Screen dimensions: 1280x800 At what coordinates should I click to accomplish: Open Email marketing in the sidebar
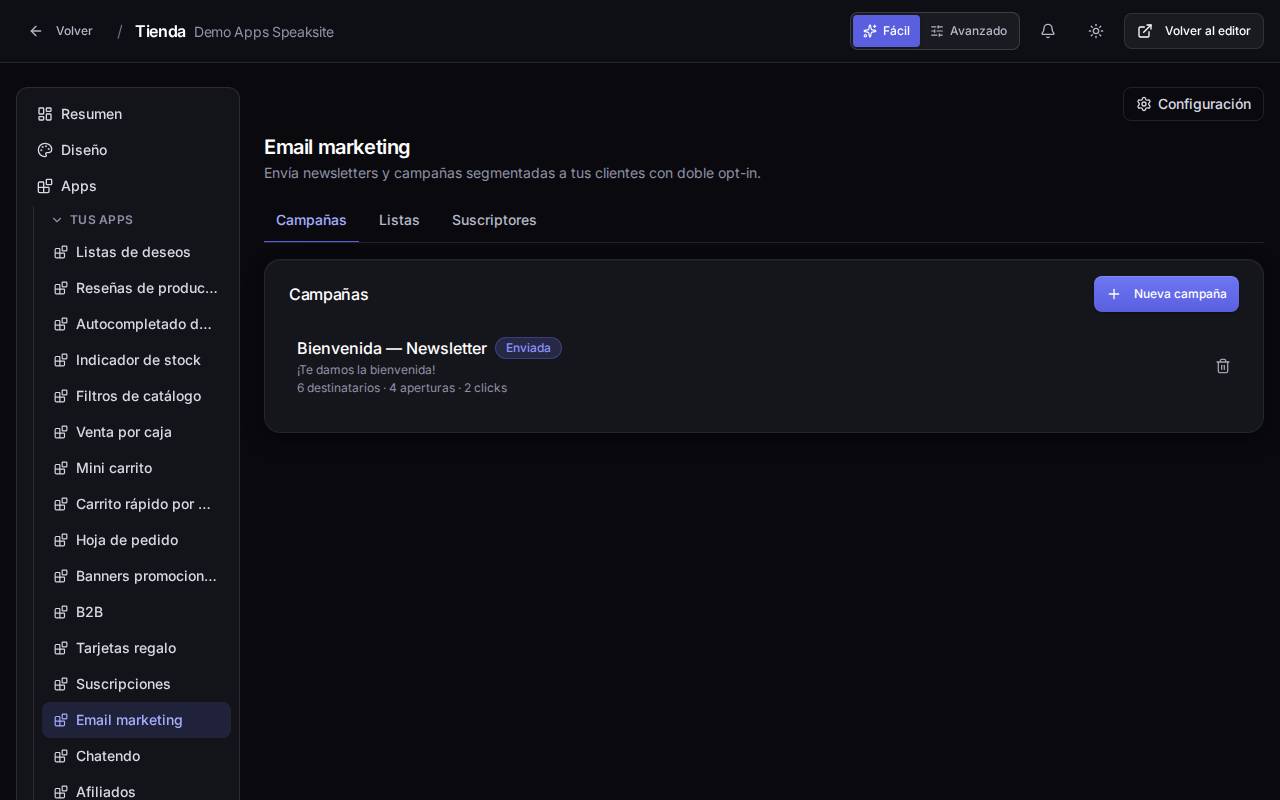click(136, 720)
